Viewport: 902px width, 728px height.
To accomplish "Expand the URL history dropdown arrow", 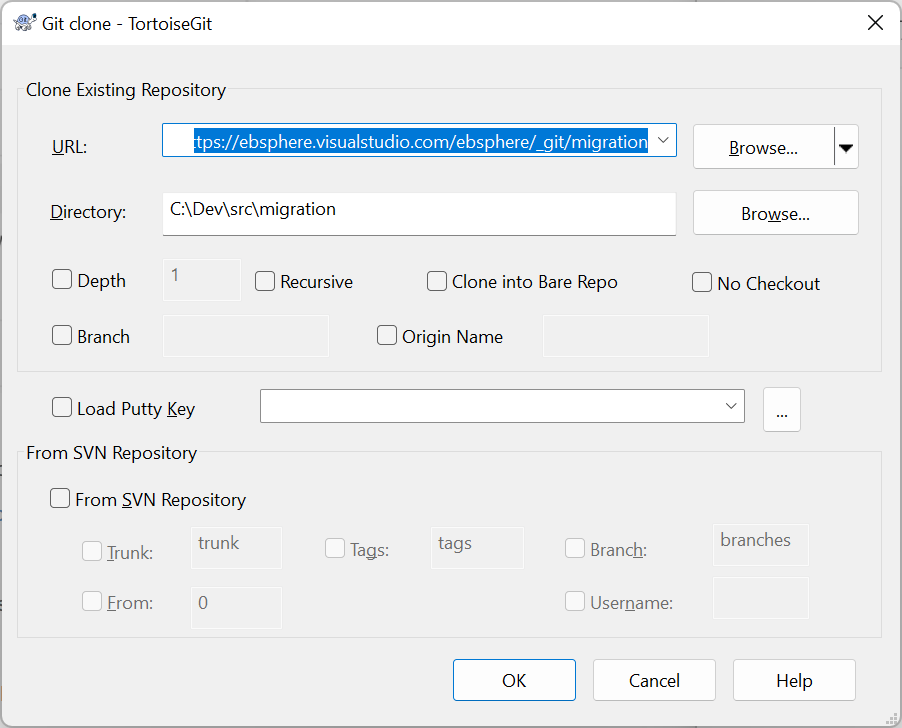I will (x=663, y=140).
